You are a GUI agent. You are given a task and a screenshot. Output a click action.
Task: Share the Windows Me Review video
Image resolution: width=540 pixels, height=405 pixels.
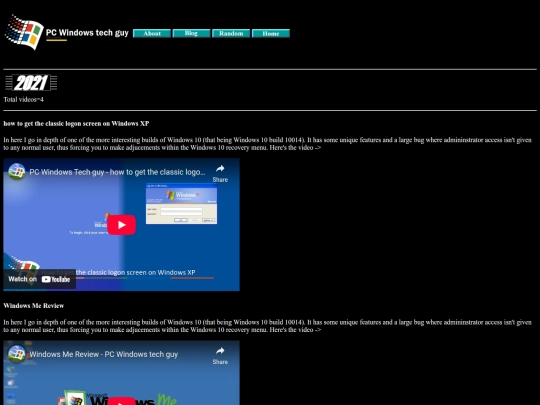220,355
